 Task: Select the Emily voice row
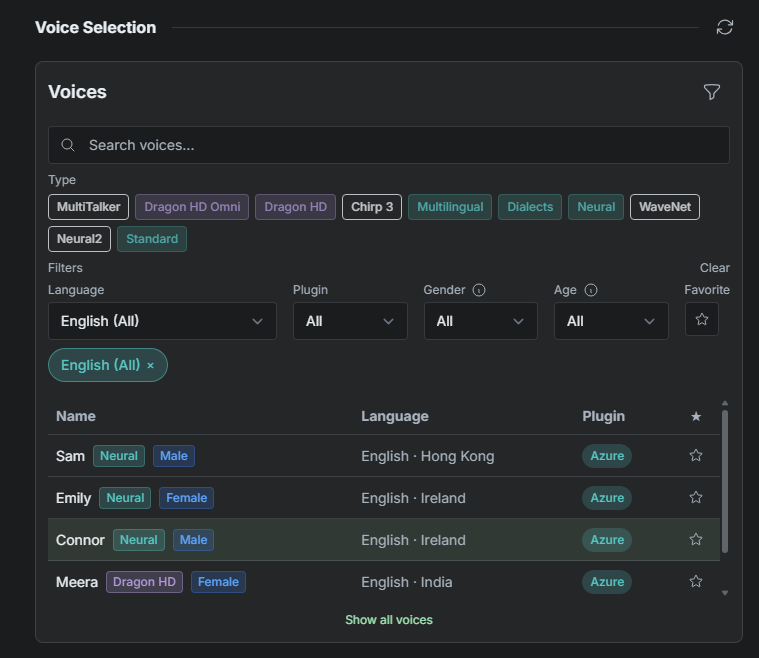[384, 498]
